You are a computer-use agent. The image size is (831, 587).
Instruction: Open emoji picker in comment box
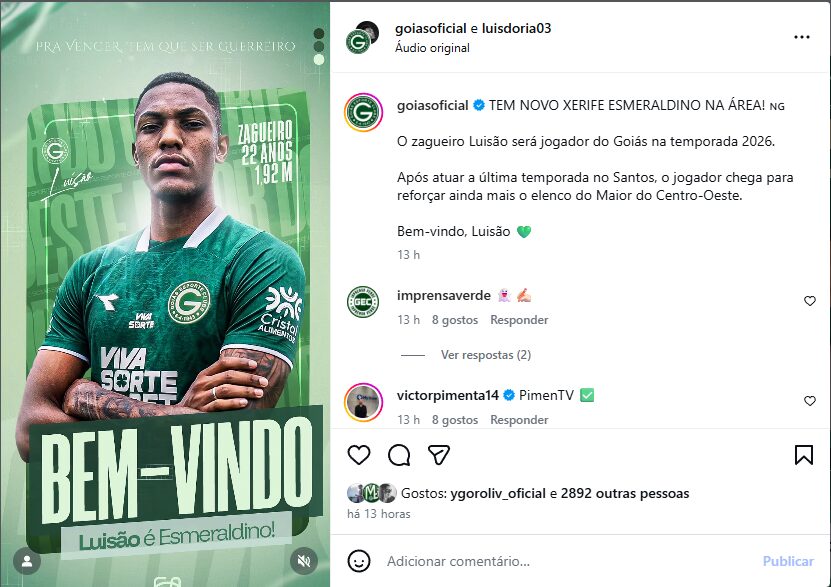(359, 561)
